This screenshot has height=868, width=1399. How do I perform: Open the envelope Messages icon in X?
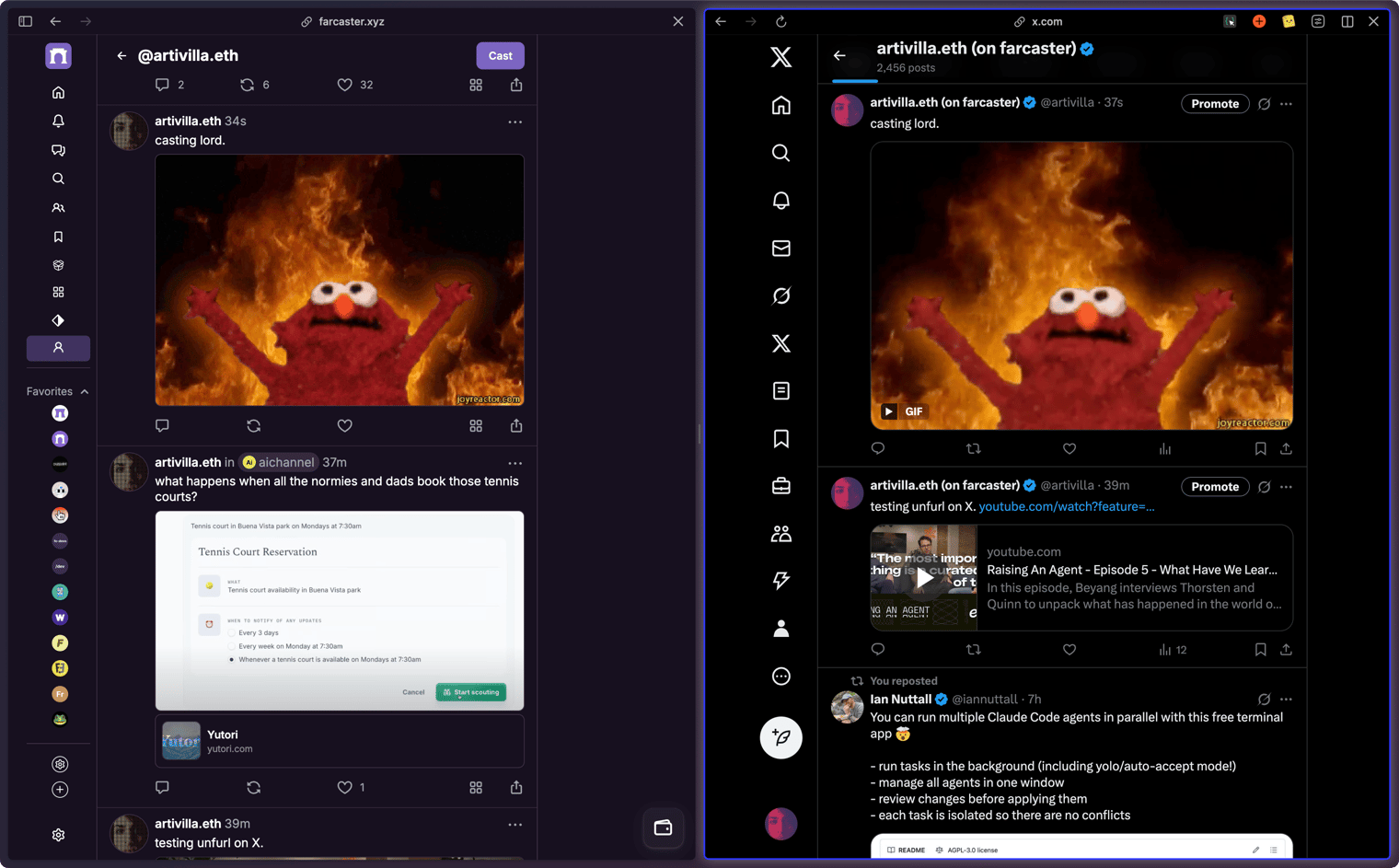click(780, 248)
